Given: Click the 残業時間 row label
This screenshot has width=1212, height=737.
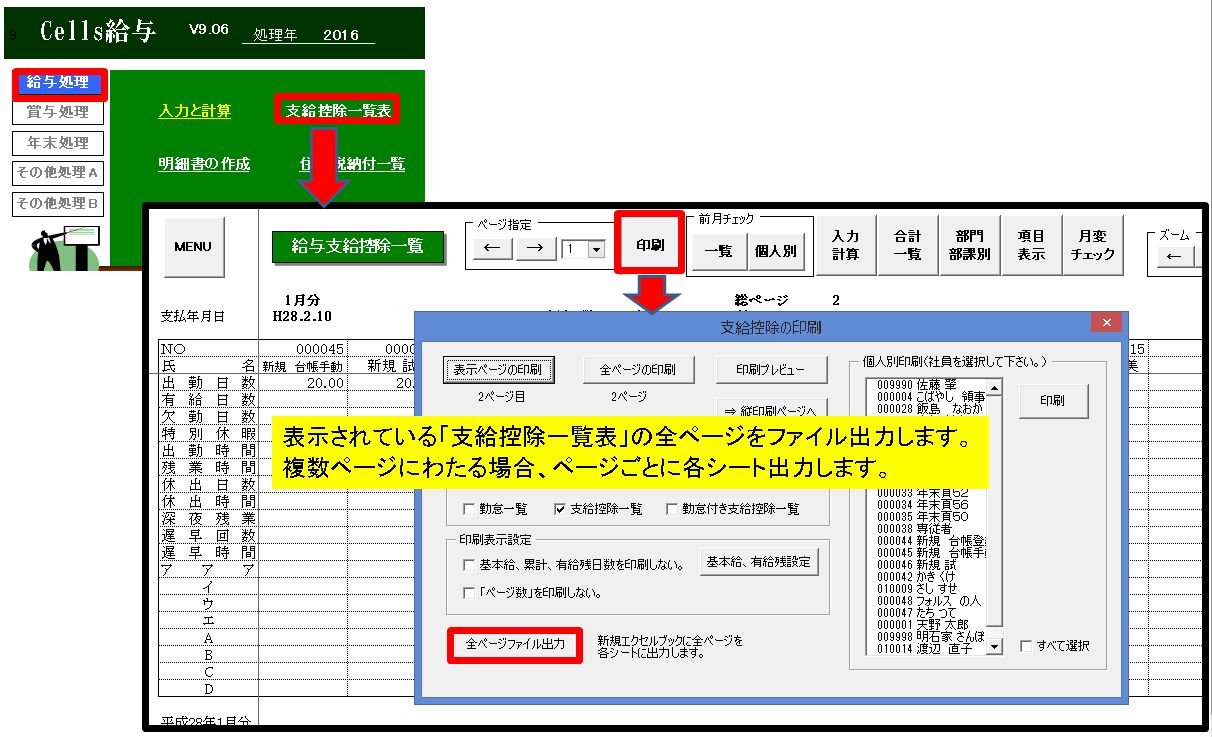Looking at the screenshot, I should click(208, 467).
